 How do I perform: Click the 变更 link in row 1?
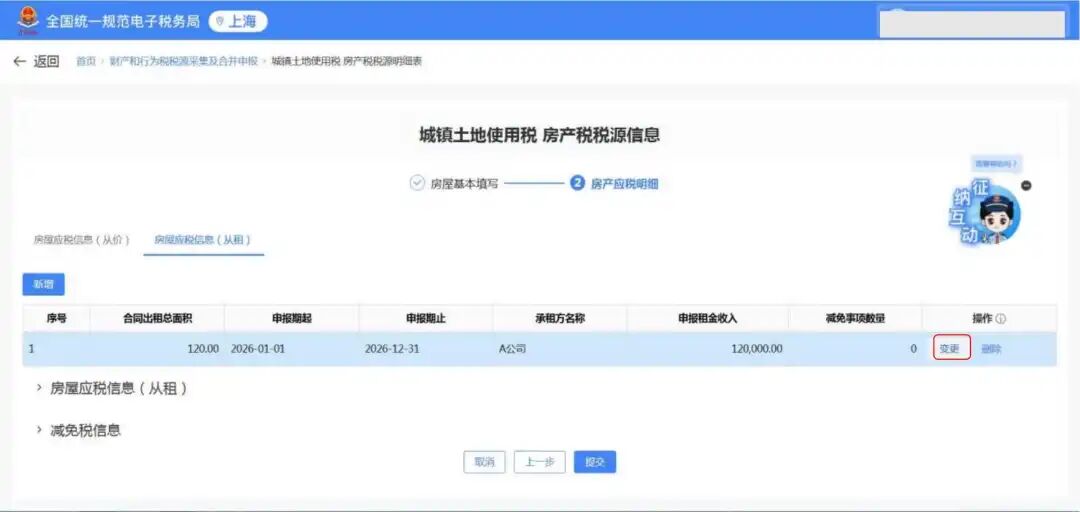[x=949, y=349]
